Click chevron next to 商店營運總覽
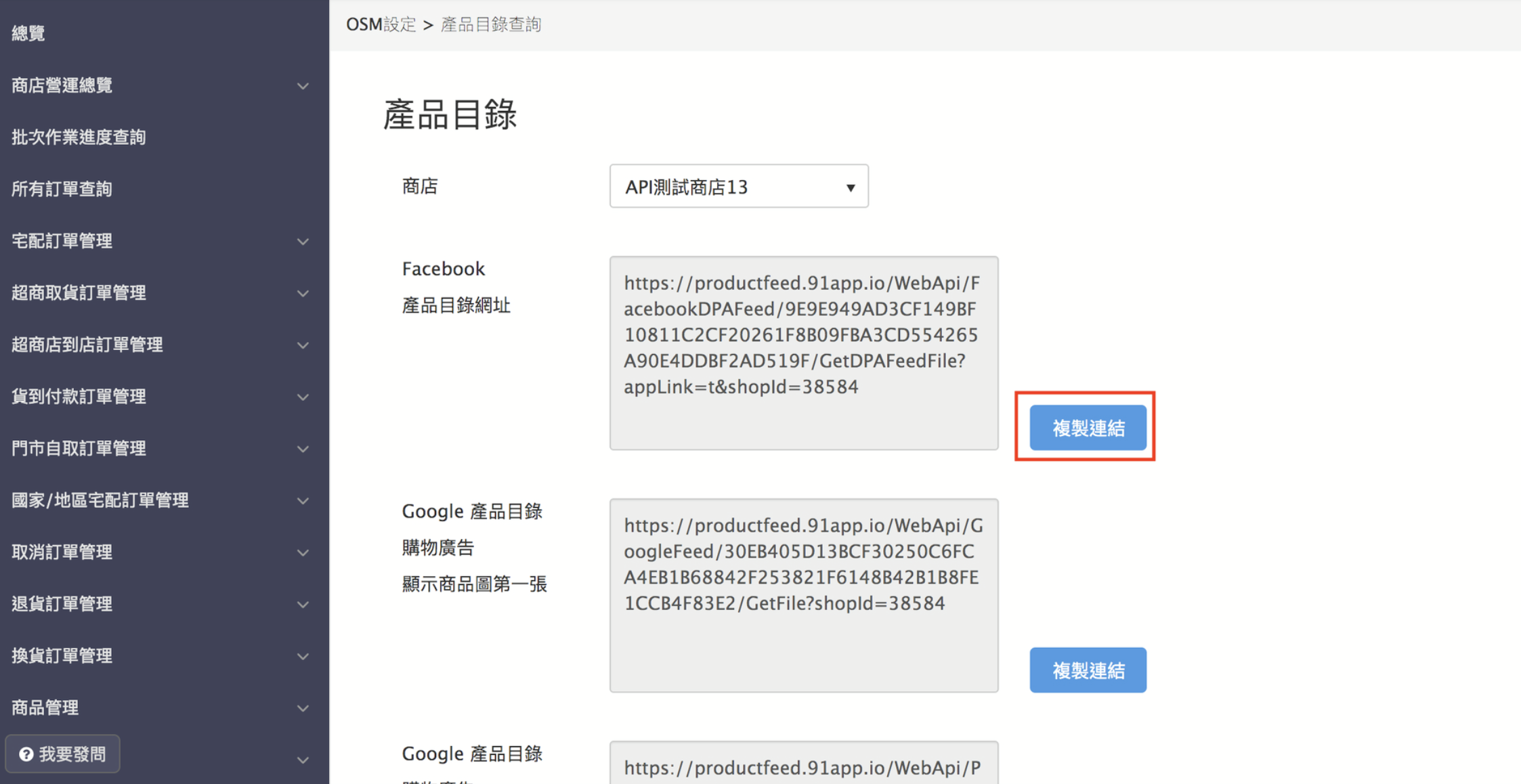The height and width of the screenshot is (784, 1521). click(x=303, y=86)
